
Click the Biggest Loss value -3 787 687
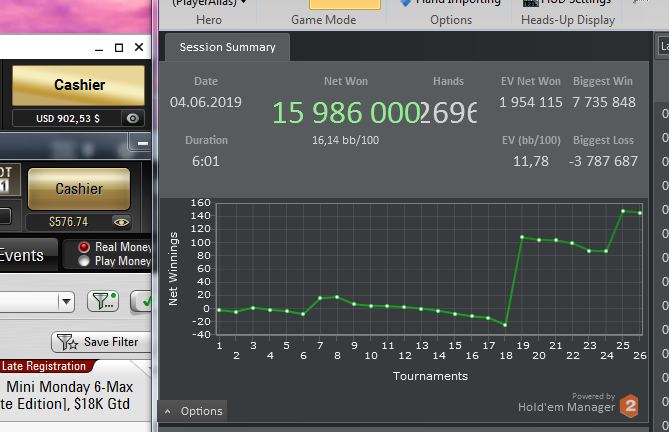point(603,161)
